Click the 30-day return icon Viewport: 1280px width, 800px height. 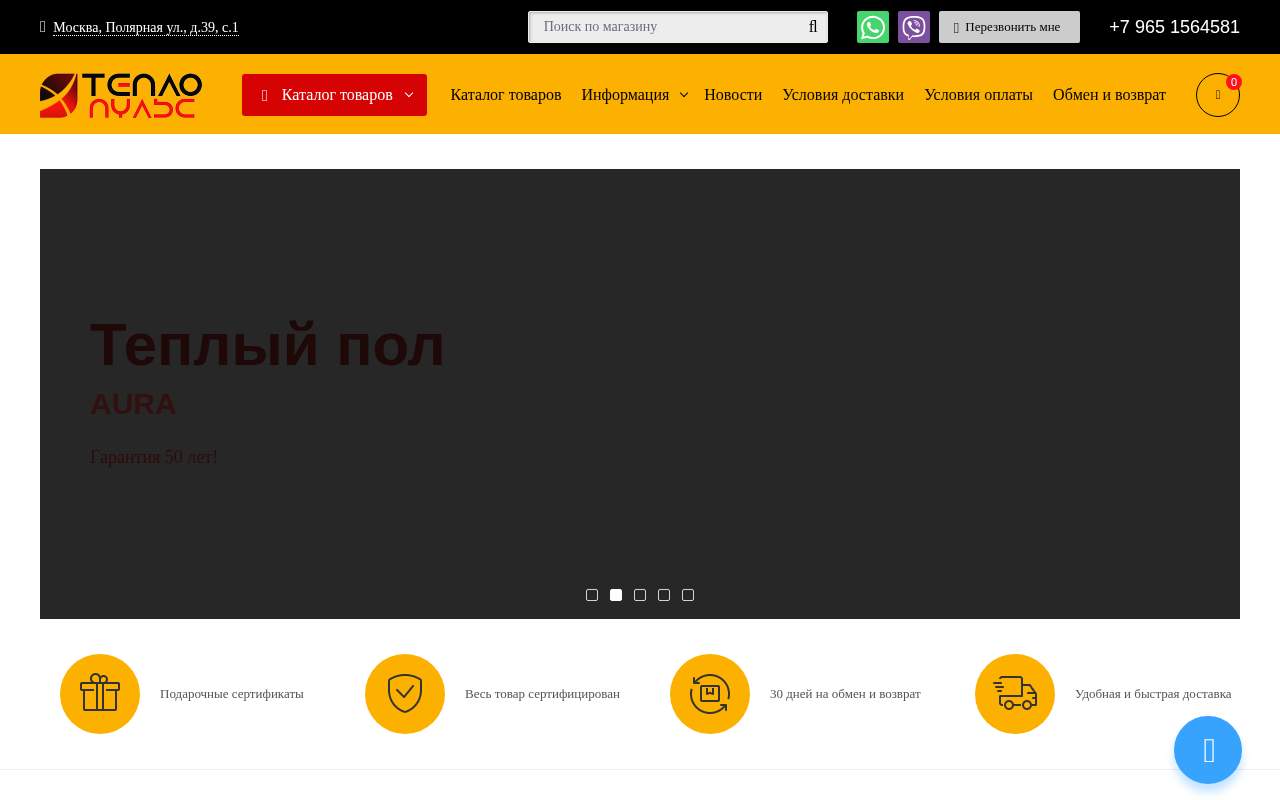[x=710, y=694]
